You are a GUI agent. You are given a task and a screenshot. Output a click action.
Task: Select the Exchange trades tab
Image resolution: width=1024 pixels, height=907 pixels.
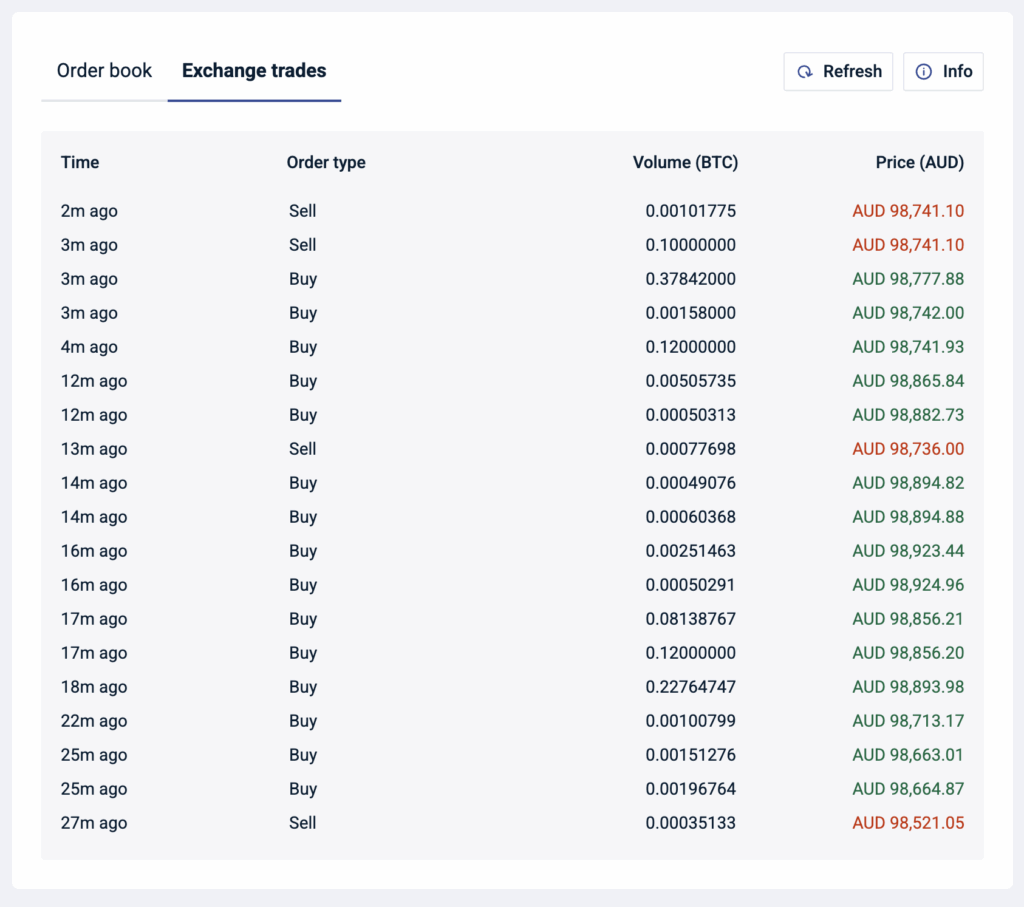coord(253,71)
